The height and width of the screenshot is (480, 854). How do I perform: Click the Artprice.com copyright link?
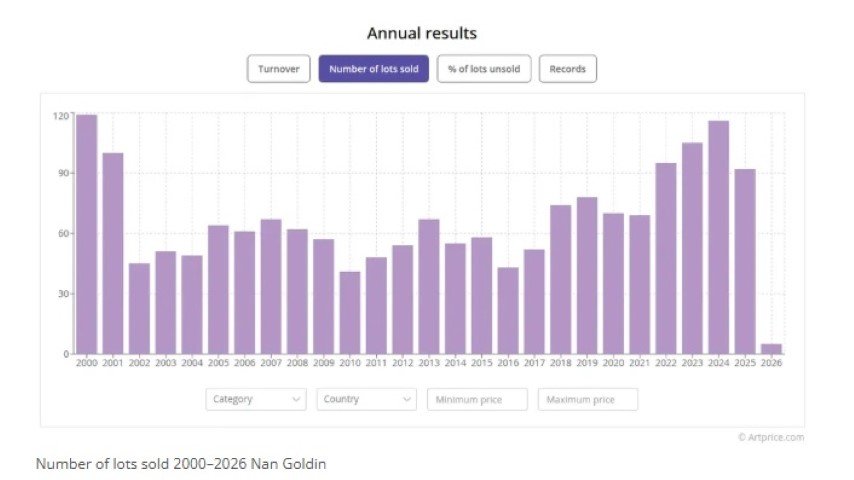pyautogui.click(x=771, y=437)
